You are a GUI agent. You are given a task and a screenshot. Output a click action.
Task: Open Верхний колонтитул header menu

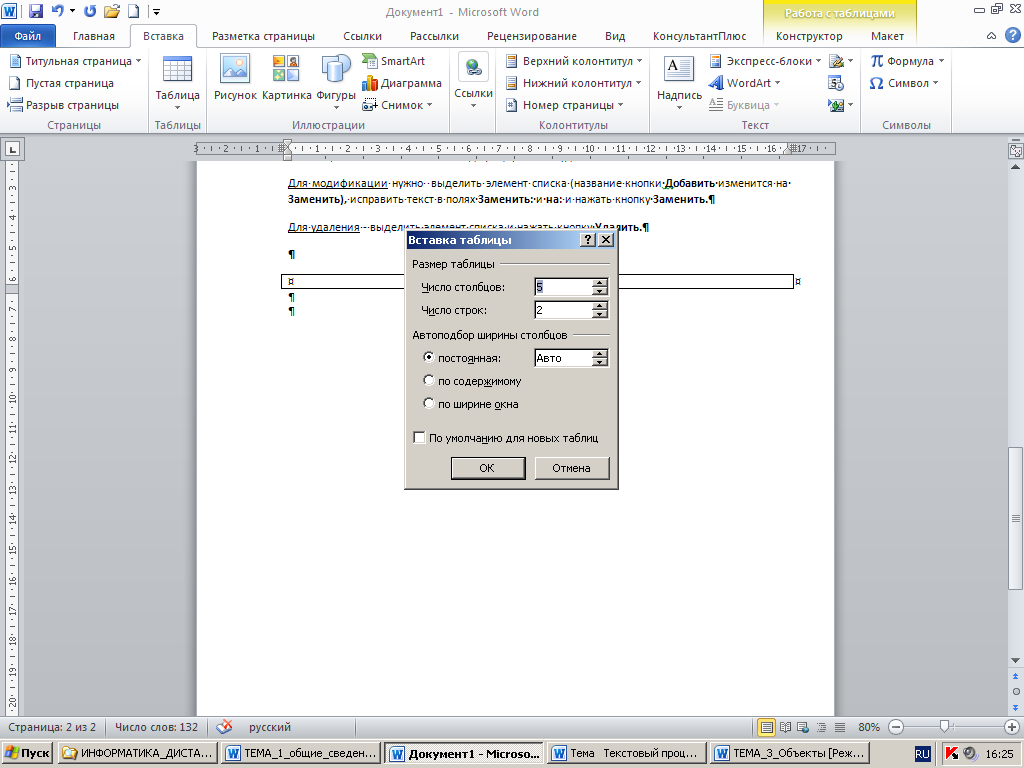point(574,61)
